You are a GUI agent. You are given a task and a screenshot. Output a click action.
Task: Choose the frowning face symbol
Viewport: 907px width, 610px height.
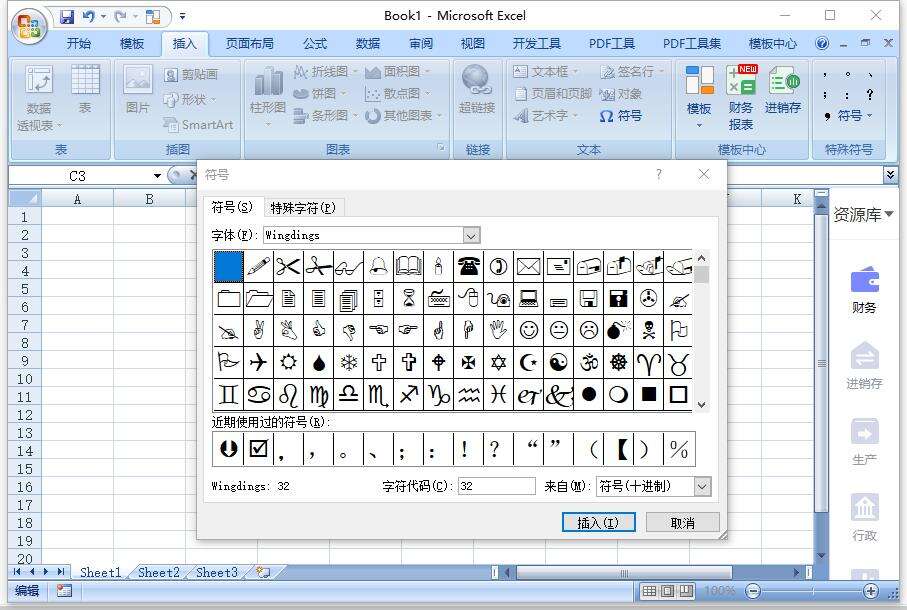pyautogui.click(x=589, y=330)
